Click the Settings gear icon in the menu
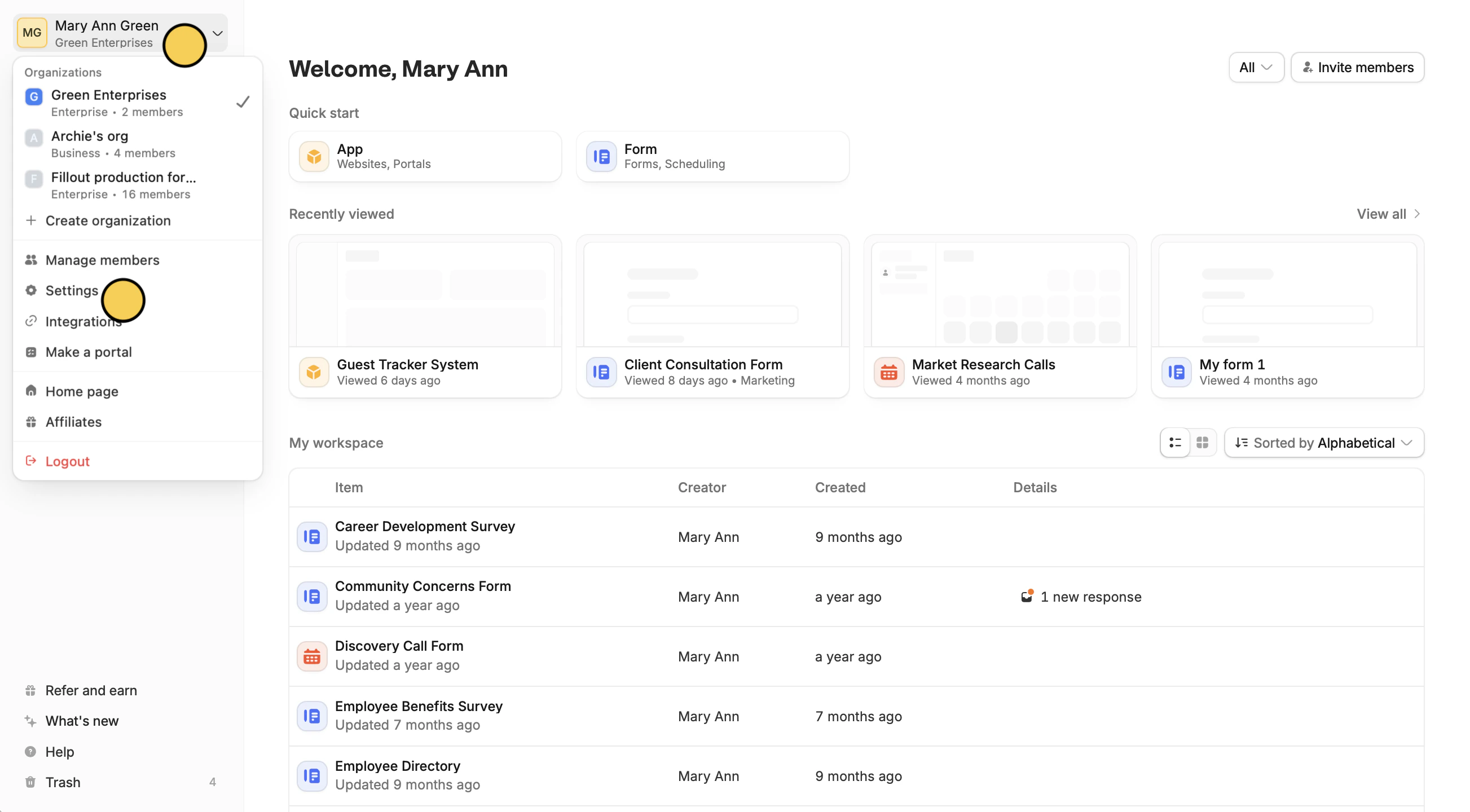The image size is (1470, 812). pos(31,290)
